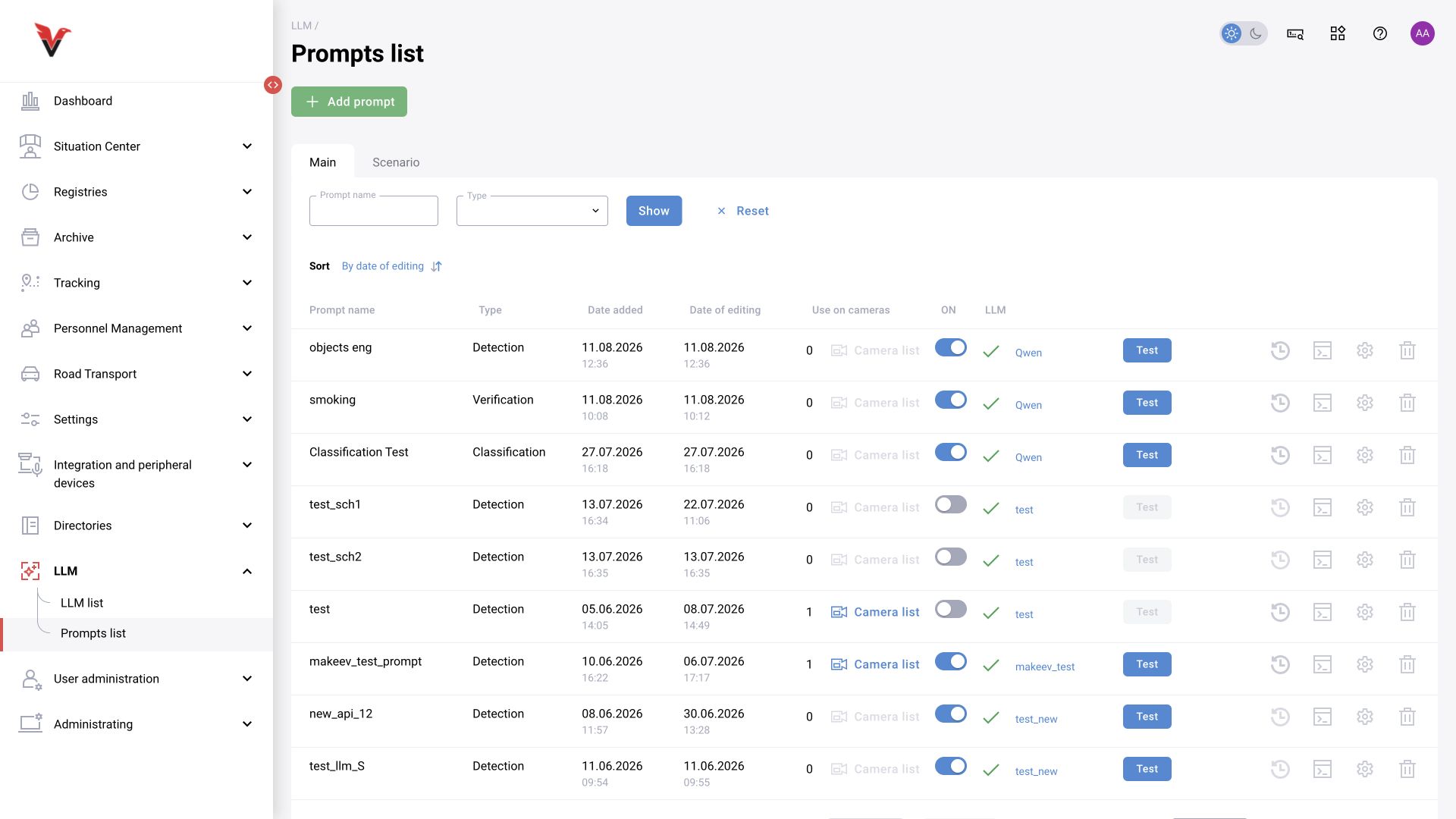Open history icon for test_sch2 row
This screenshot has height=819, width=1456.
[1280, 560]
